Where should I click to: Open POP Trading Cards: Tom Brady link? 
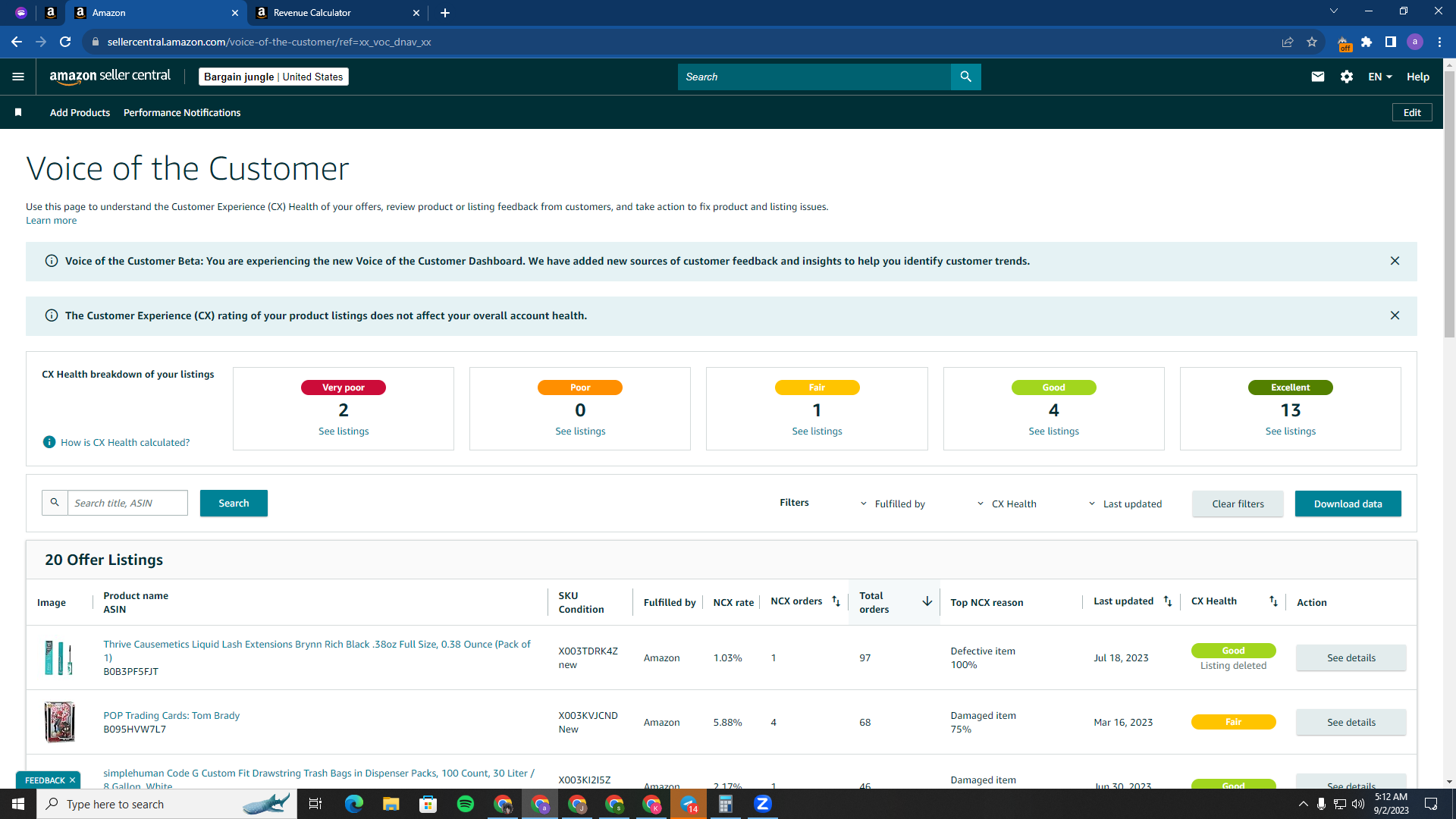[171, 715]
